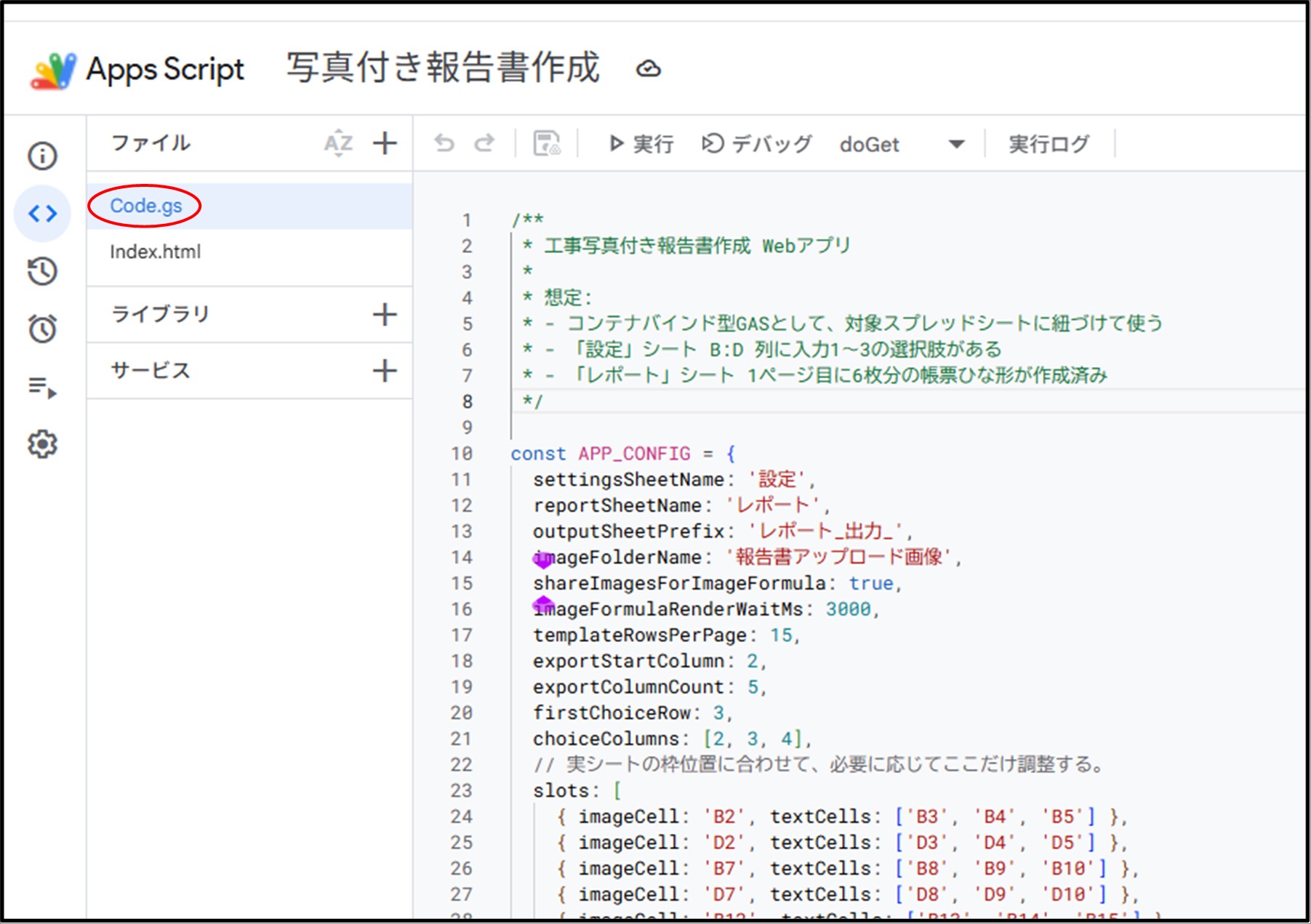Open the project history icon in sidebar

(42, 271)
